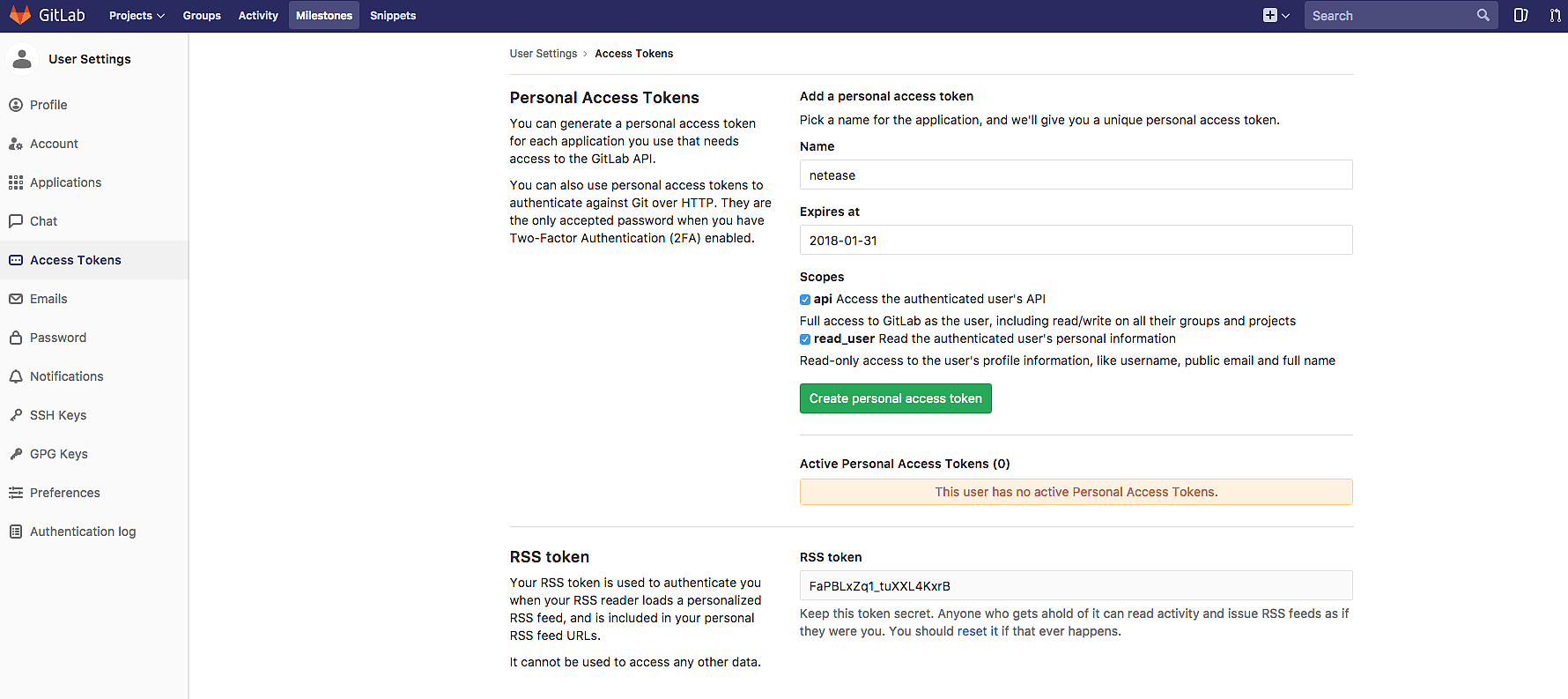
Task: Open the plus new-item dropdown
Action: point(1276,15)
